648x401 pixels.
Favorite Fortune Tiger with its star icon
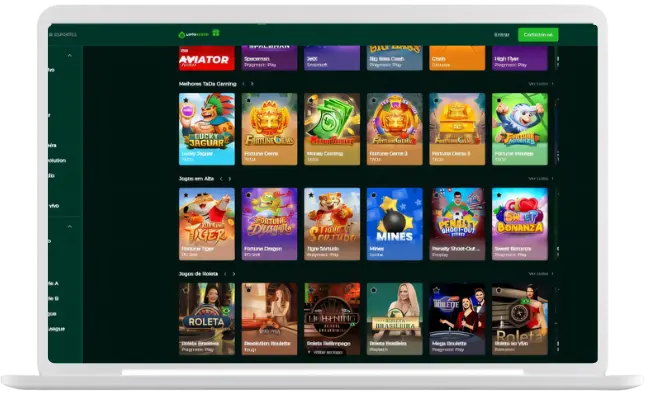(186, 195)
